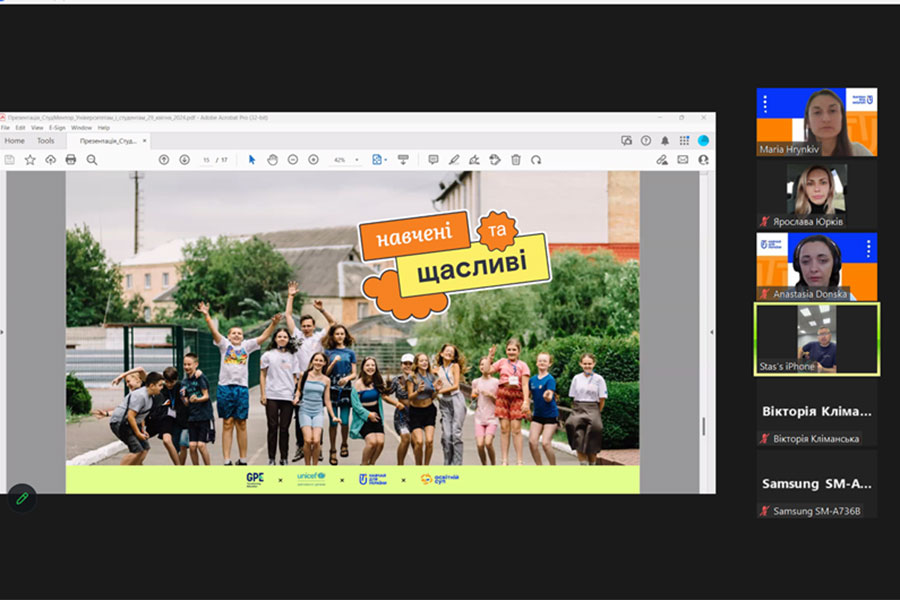The width and height of the screenshot is (900, 600).
Task: Delete with the trash bin icon
Action: 515,160
